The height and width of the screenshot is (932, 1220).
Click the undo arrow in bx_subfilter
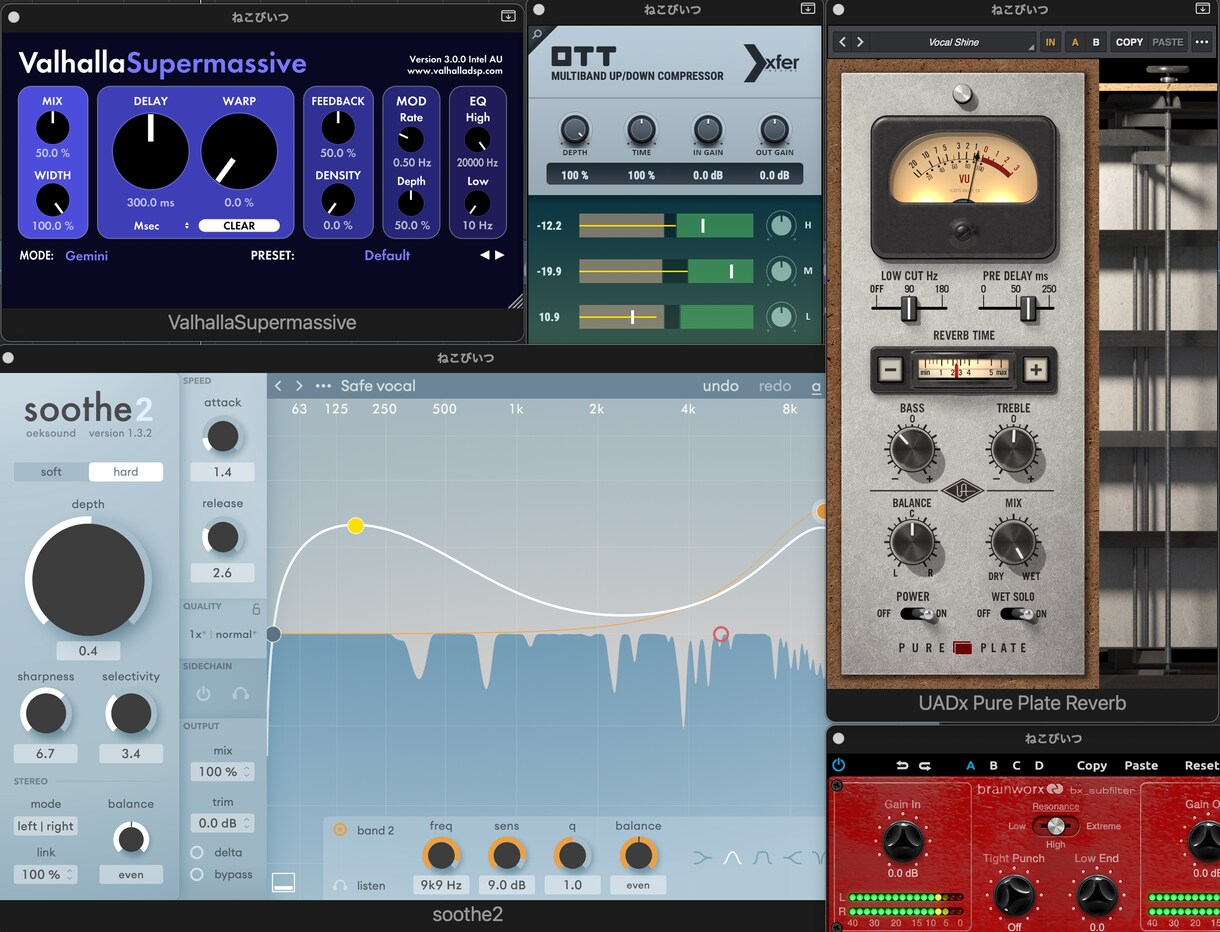(x=902, y=765)
